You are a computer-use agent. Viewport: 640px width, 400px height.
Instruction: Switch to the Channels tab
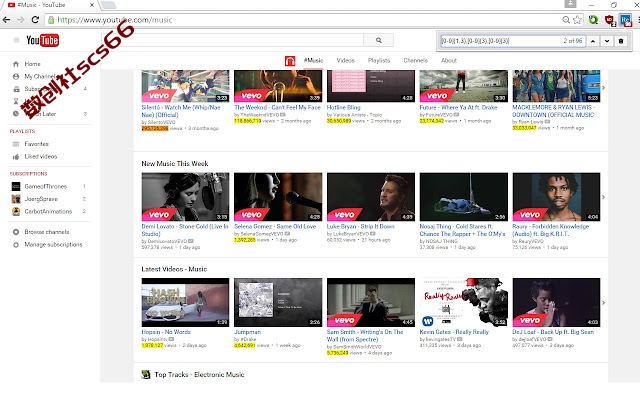(x=416, y=60)
